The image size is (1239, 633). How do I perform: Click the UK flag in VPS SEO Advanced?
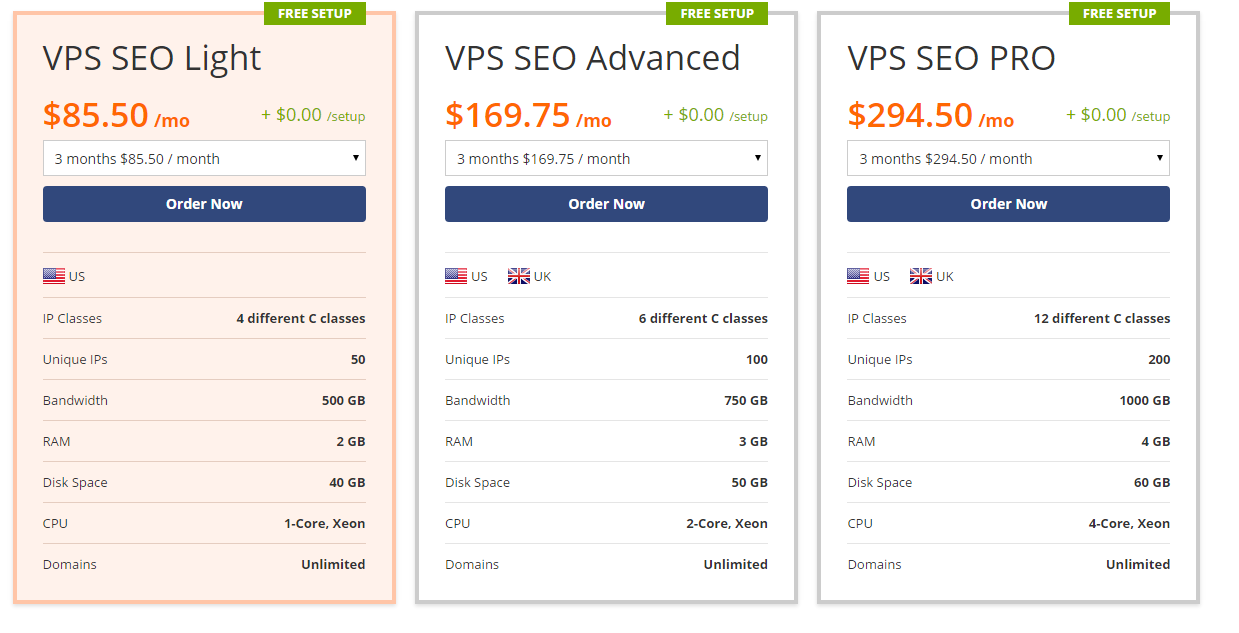(x=519, y=276)
